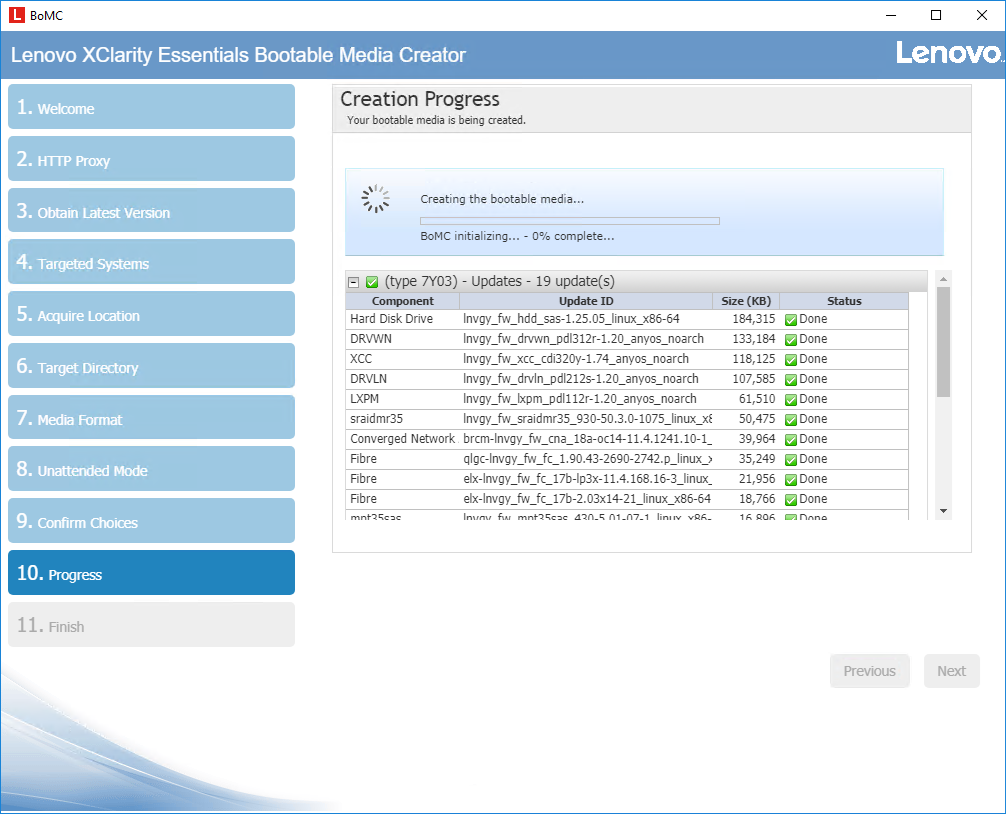Click the bootable media creation progress bar

point(570,221)
